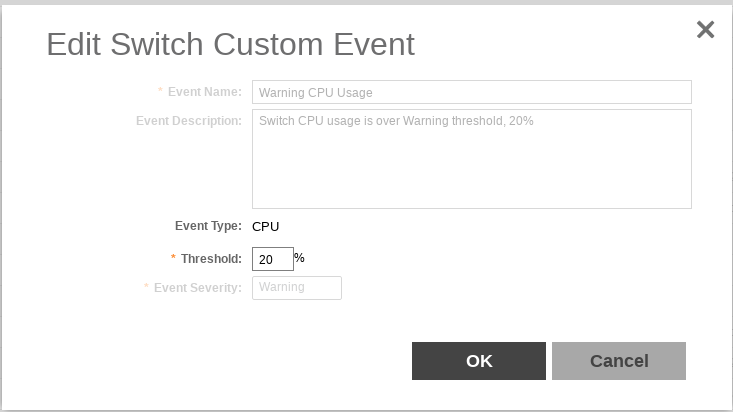This screenshot has height=412, width=733.
Task: Click the 'Edit Switch Custom Event' title
Action: pyautogui.click(x=230, y=45)
